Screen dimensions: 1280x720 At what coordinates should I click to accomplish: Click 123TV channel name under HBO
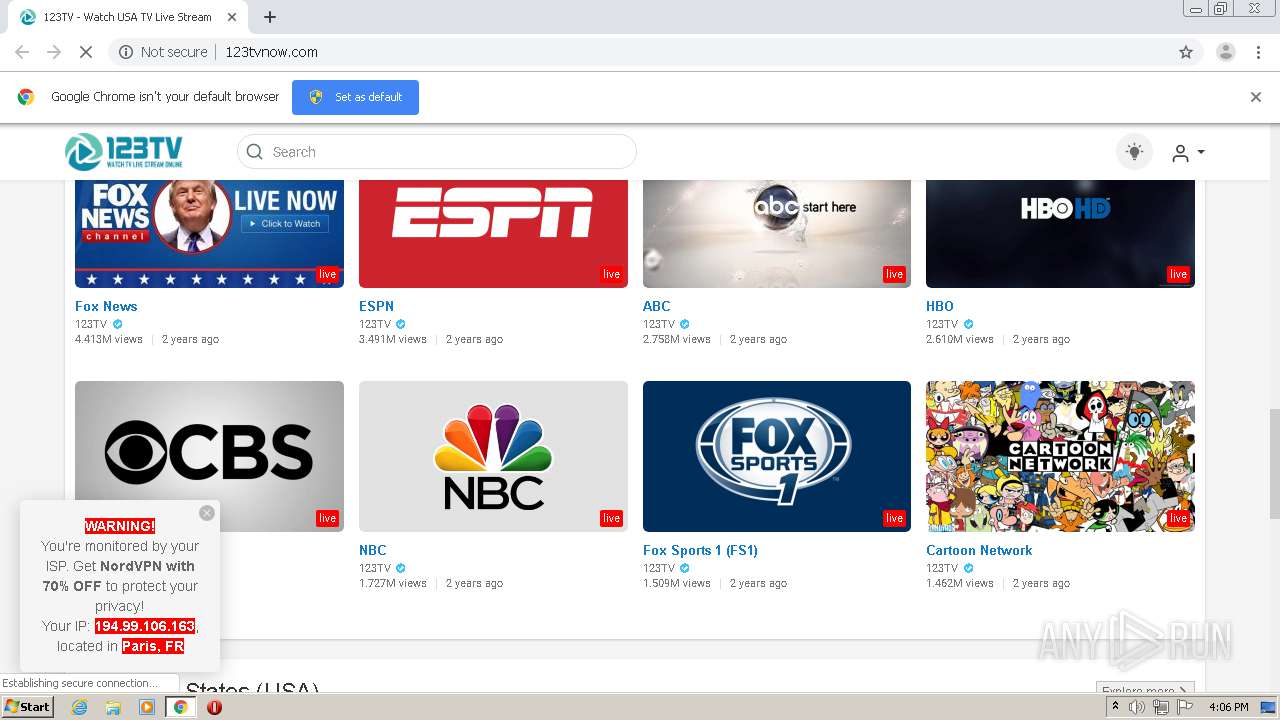(x=942, y=324)
